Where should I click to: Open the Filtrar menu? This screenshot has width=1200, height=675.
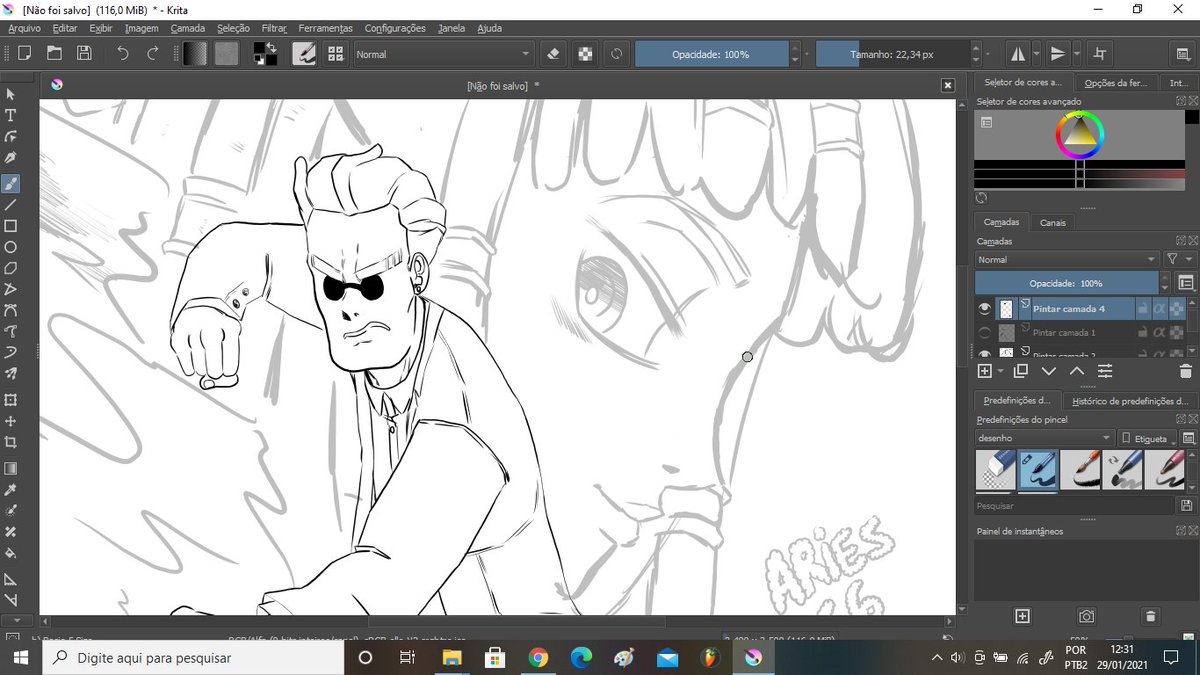pyautogui.click(x=273, y=28)
